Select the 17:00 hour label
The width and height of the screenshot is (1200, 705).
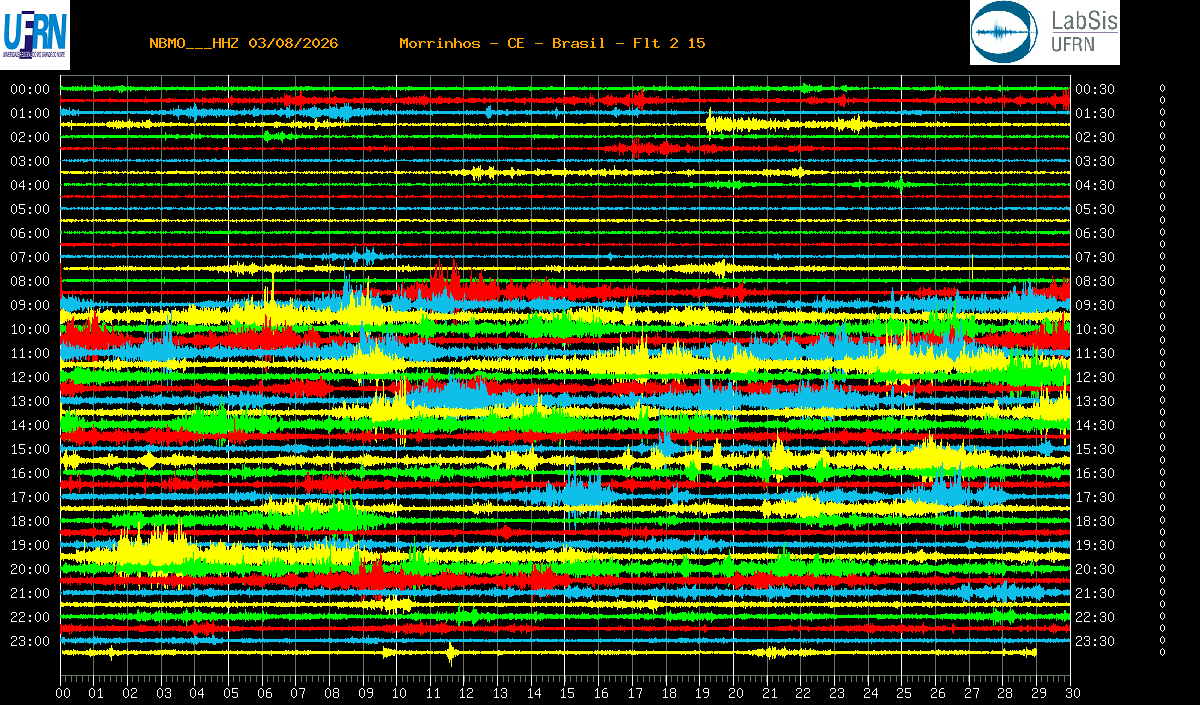(30, 497)
